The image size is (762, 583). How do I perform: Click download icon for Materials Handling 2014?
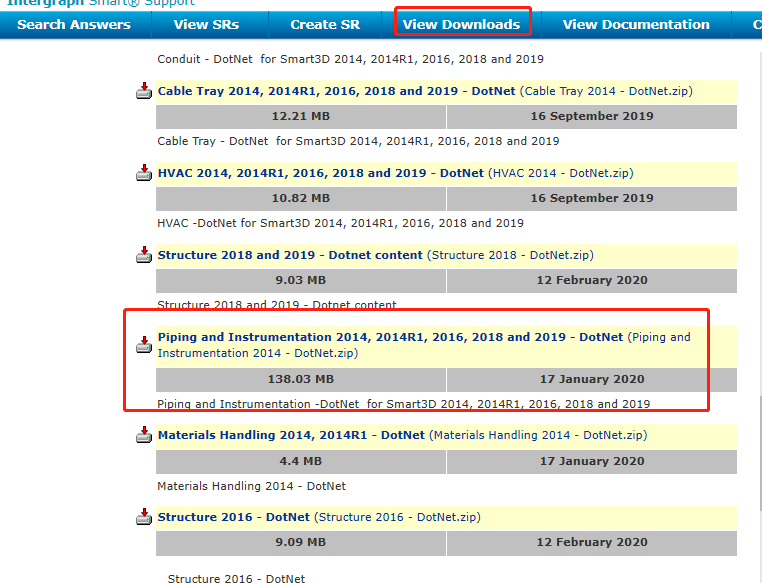pos(144,435)
